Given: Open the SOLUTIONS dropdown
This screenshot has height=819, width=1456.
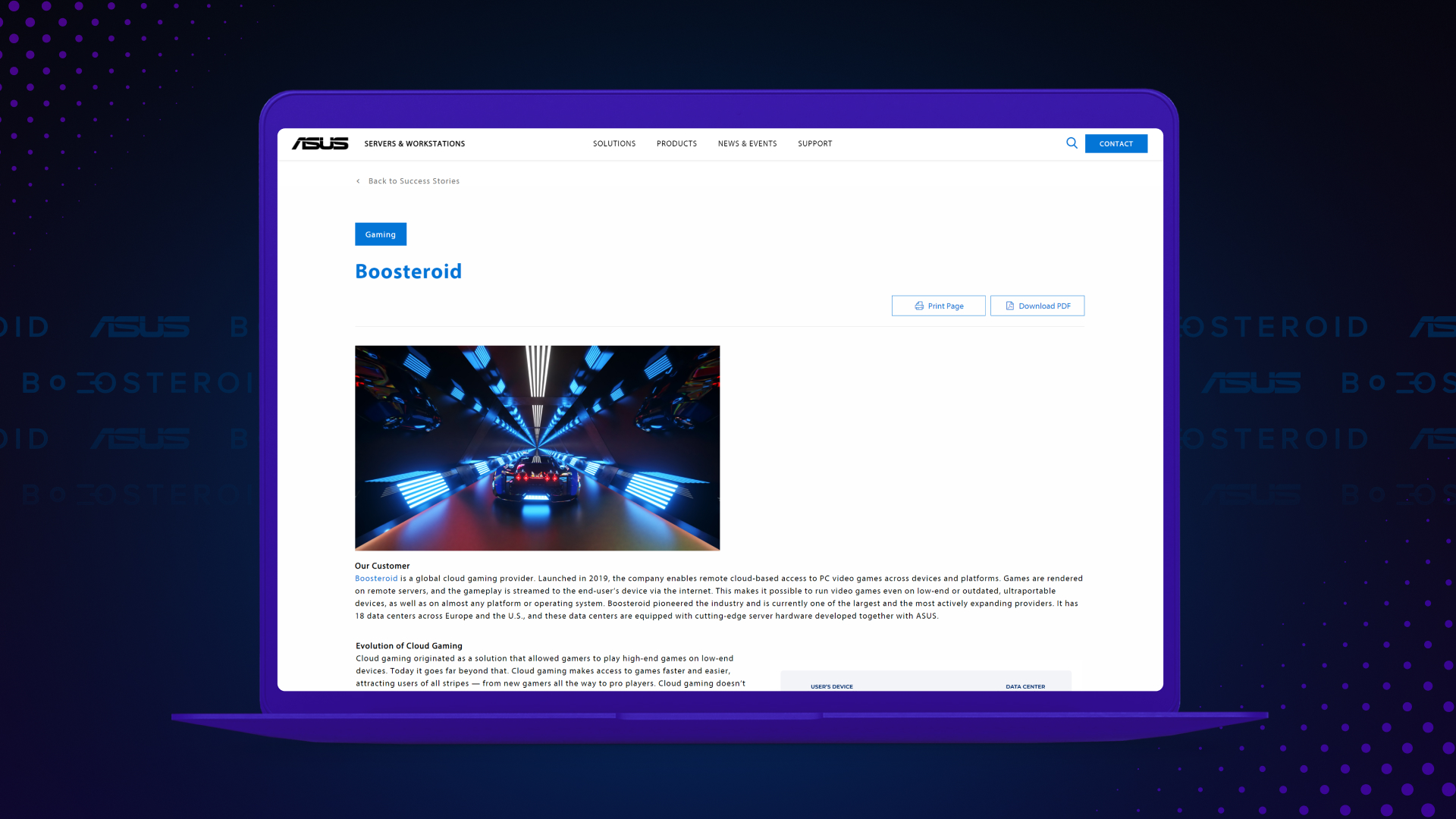Looking at the screenshot, I should [x=613, y=143].
